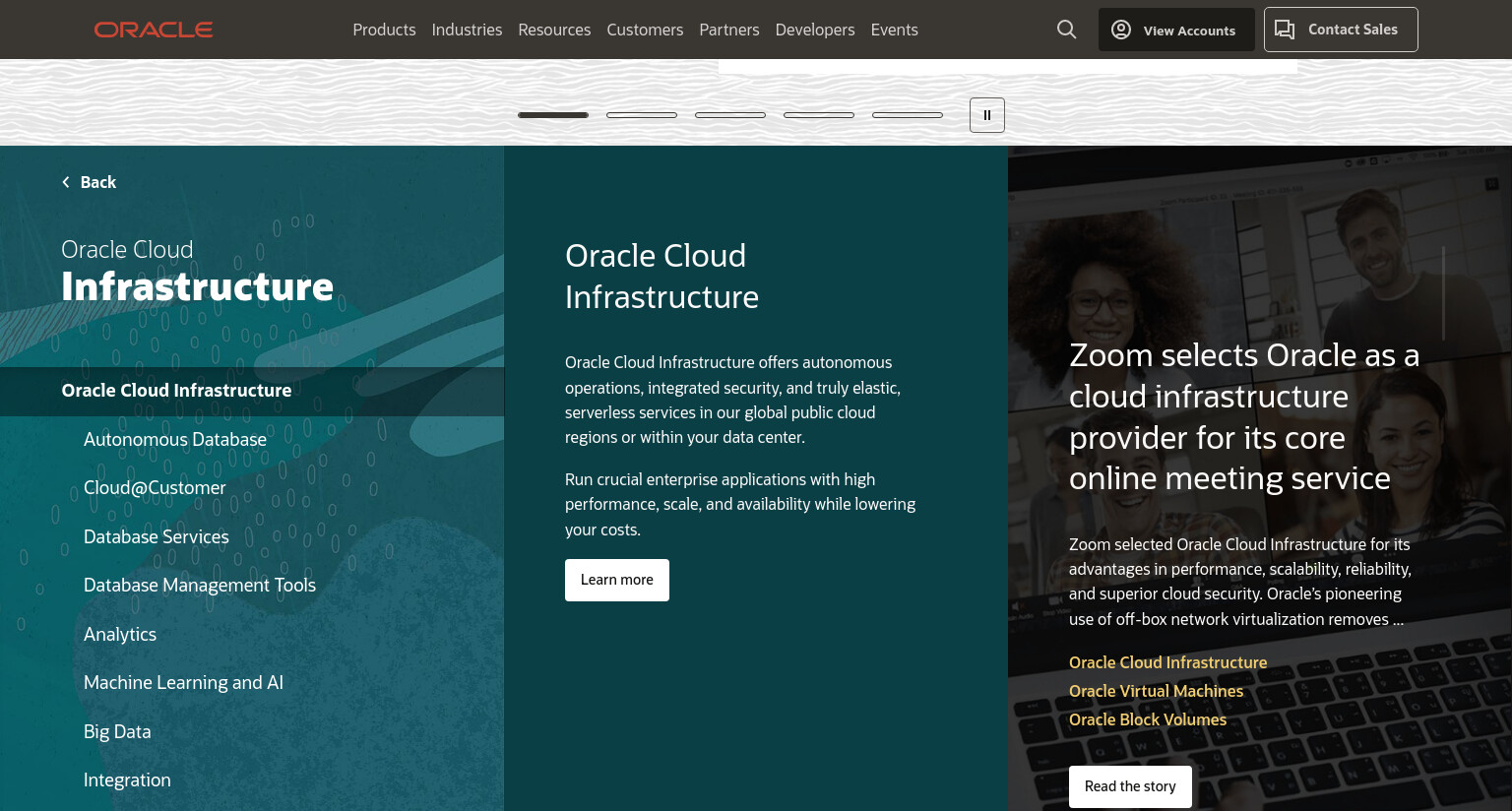This screenshot has height=811, width=1512.
Task: Select the third carousel slide indicator
Action: 730,115
